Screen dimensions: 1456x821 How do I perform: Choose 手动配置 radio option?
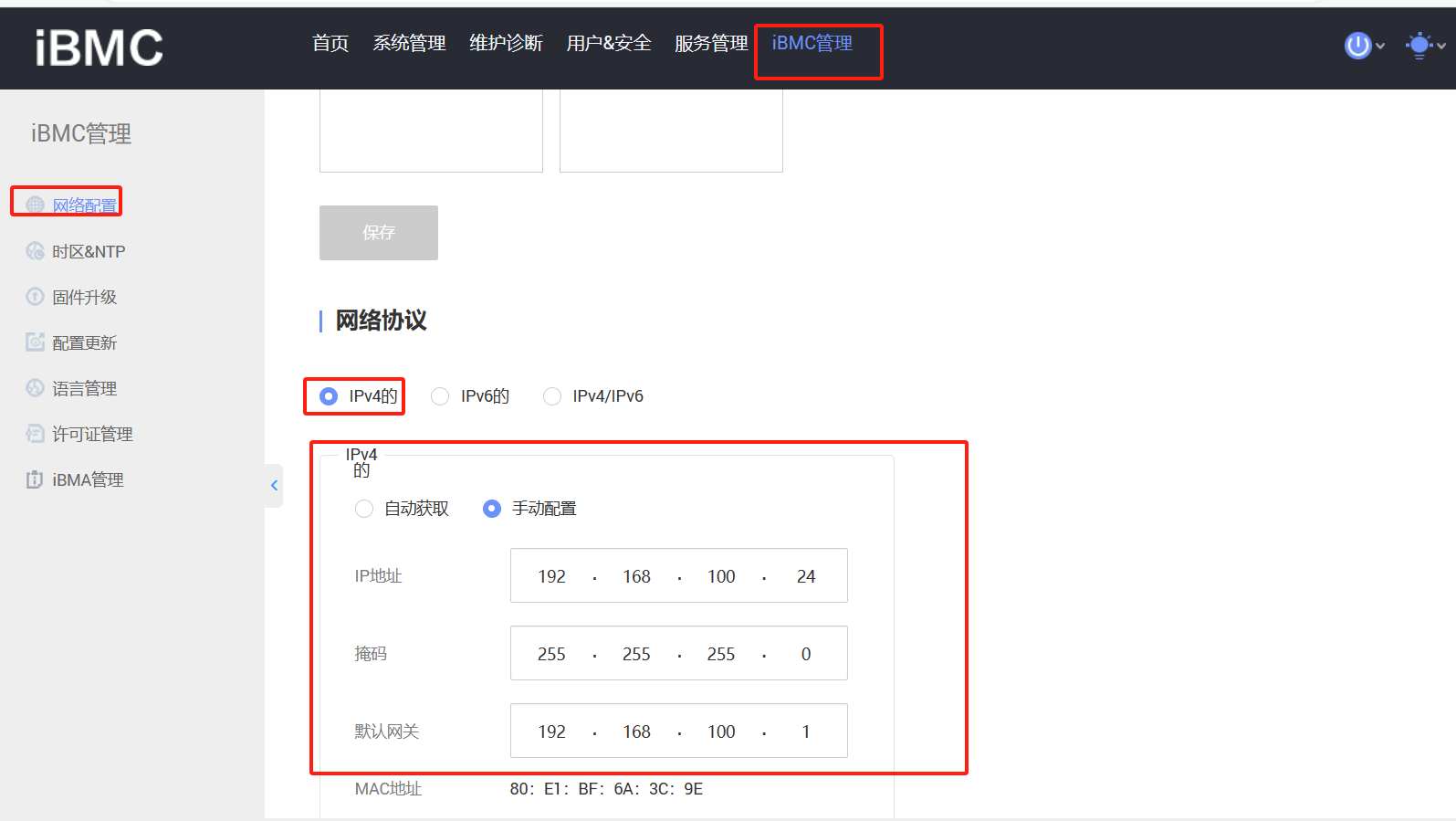[492, 509]
